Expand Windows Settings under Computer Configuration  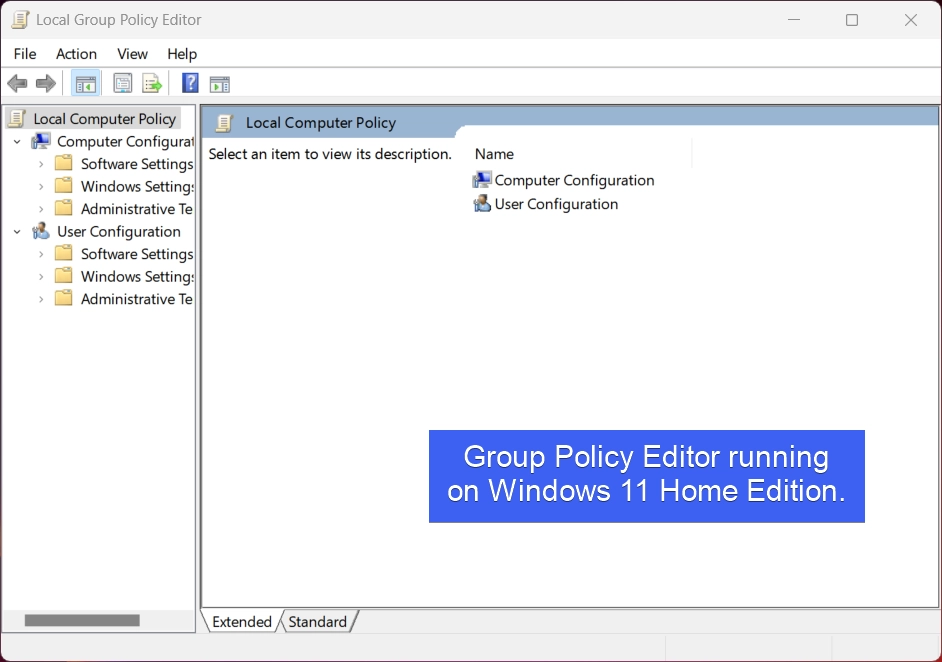41,186
